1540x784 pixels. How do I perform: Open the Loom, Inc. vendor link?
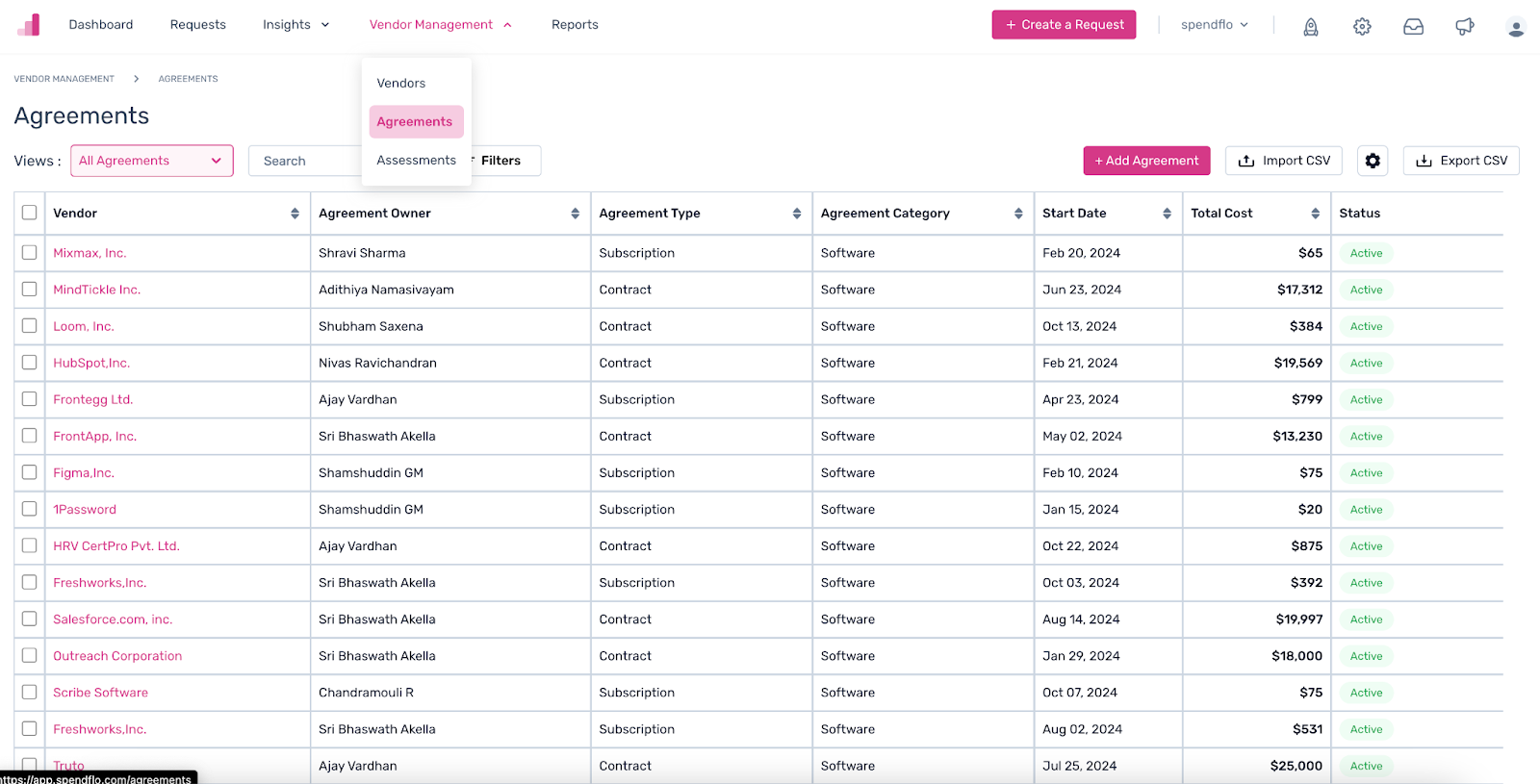tap(84, 326)
